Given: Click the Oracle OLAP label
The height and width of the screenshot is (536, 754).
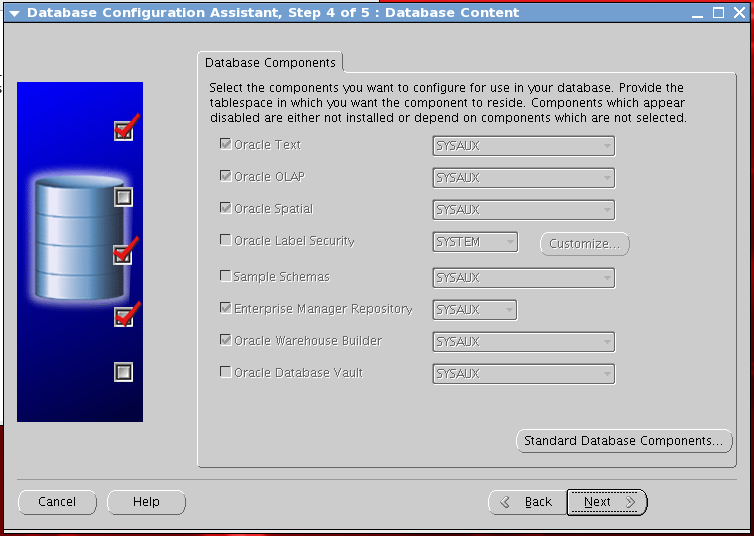Looking at the screenshot, I should [269, 176].
